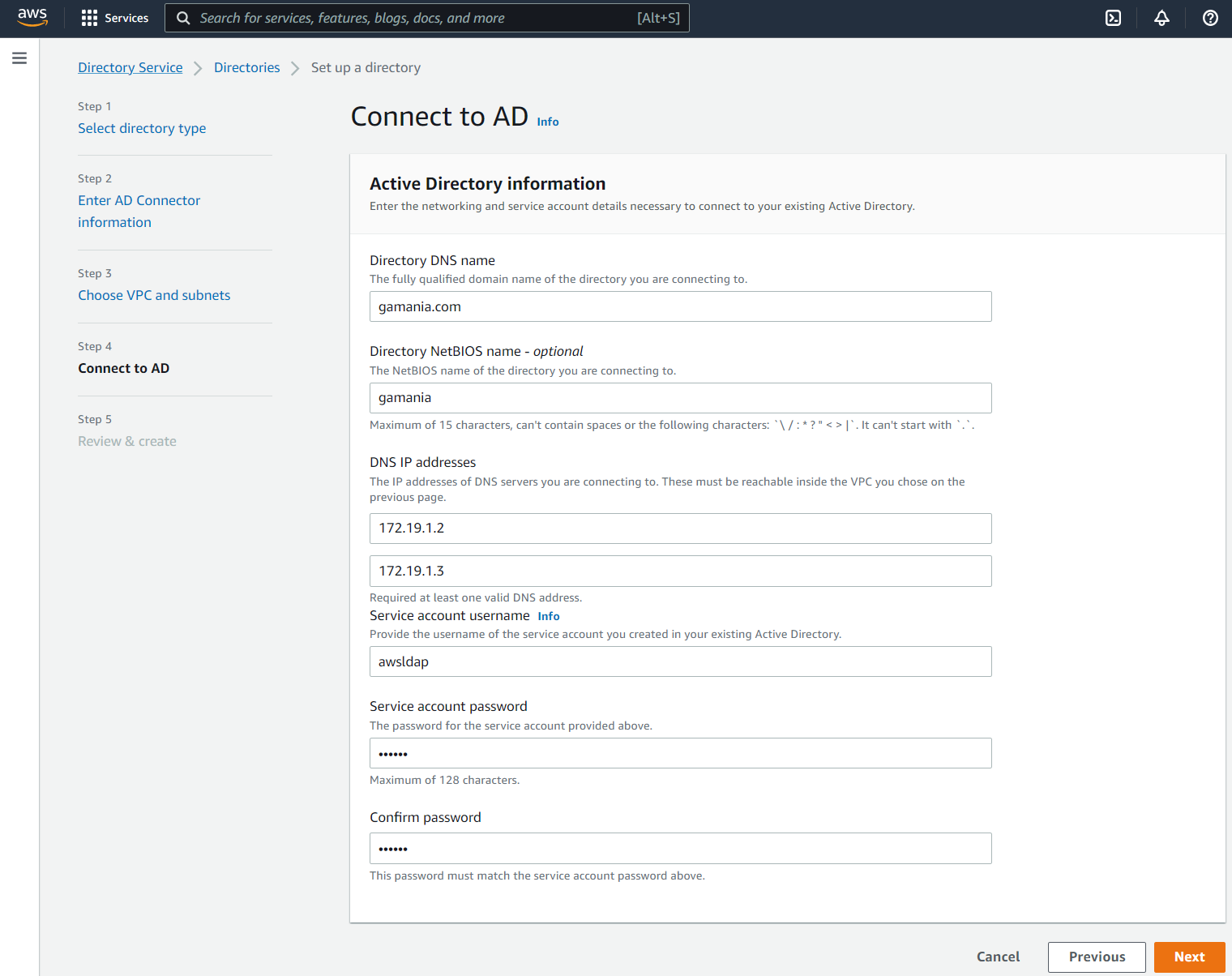Go back to Select directory type step
Viewport: 1232px width, 976px height.
point(142,128)
